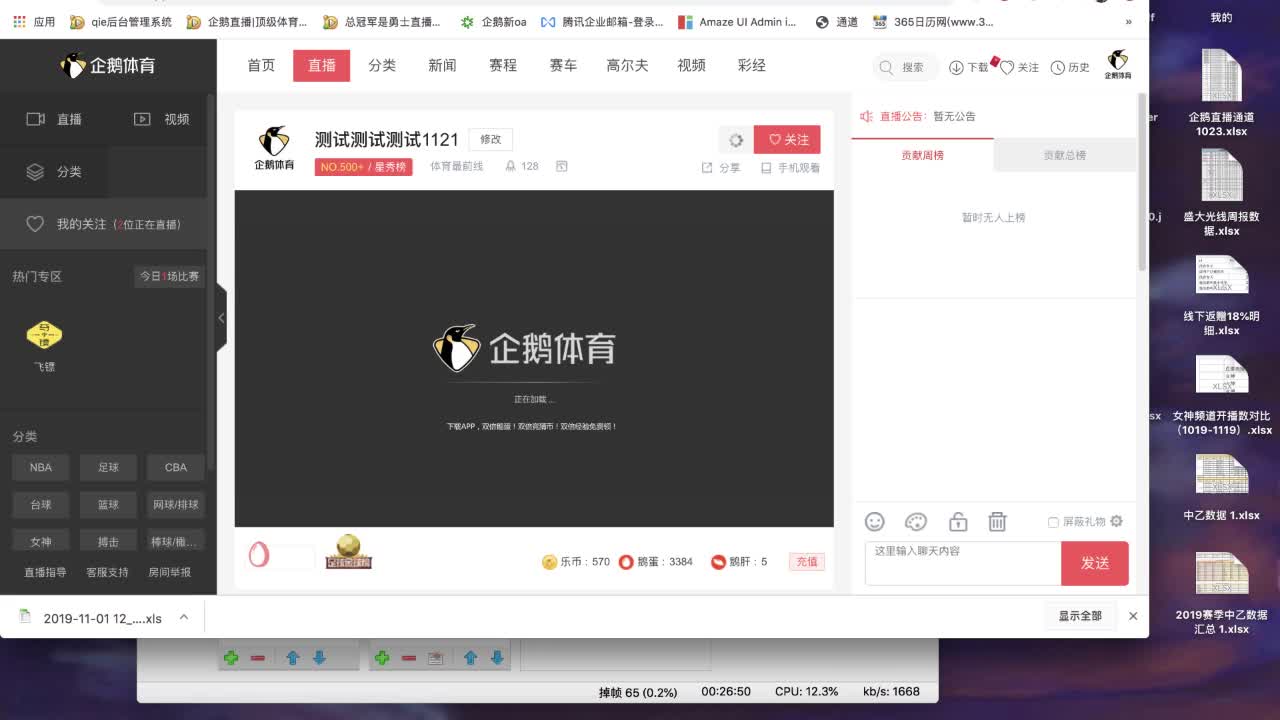Click the unlock padlock icon in chat
Viewport: 1280px width, 720px height.
point(958,522)
